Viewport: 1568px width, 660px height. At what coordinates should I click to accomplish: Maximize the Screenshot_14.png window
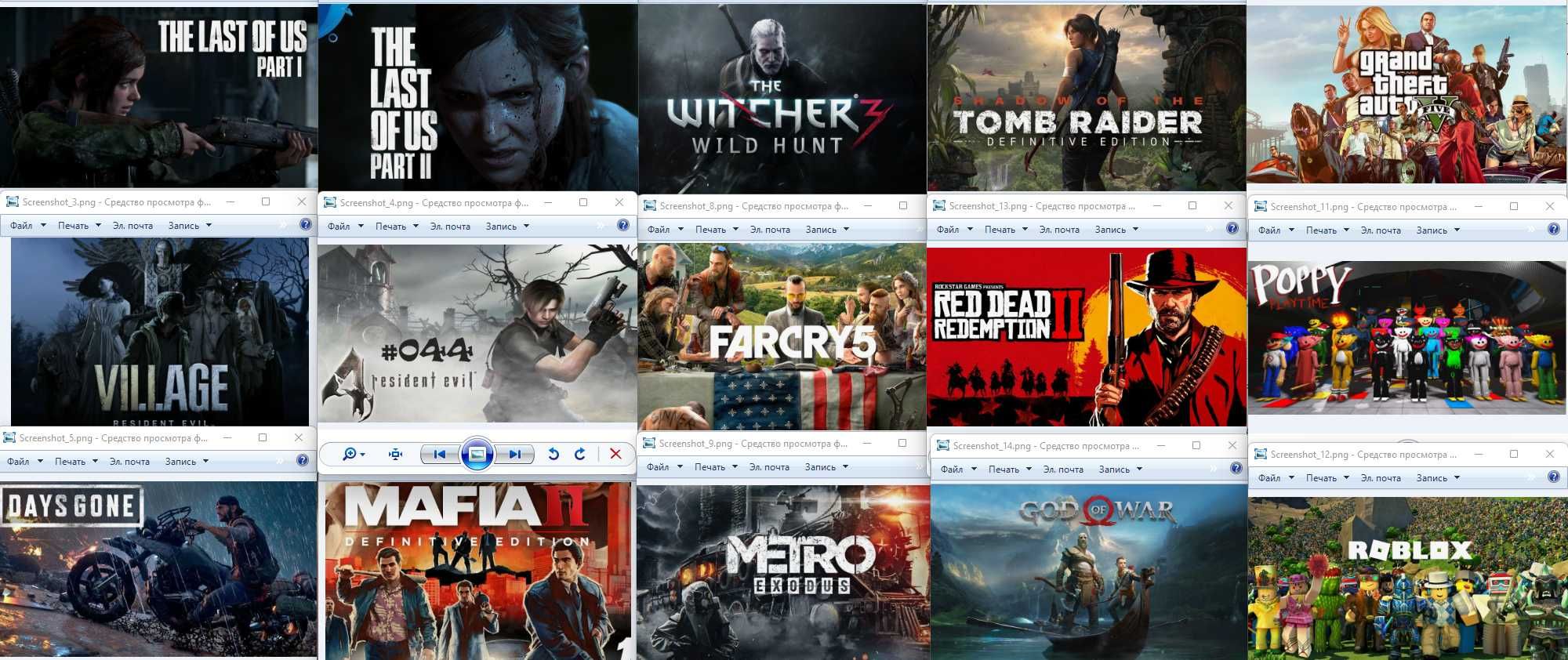pyautogui.click(x=1196, y=445)
